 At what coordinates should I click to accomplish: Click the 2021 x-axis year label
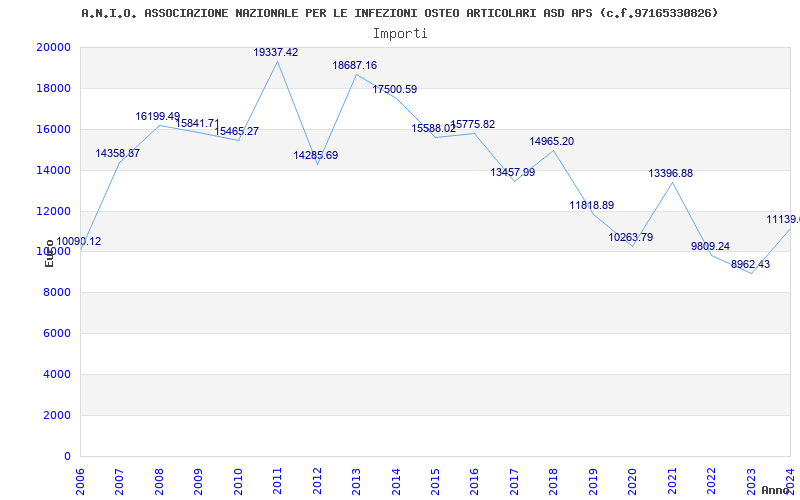(x=672, y=481)
